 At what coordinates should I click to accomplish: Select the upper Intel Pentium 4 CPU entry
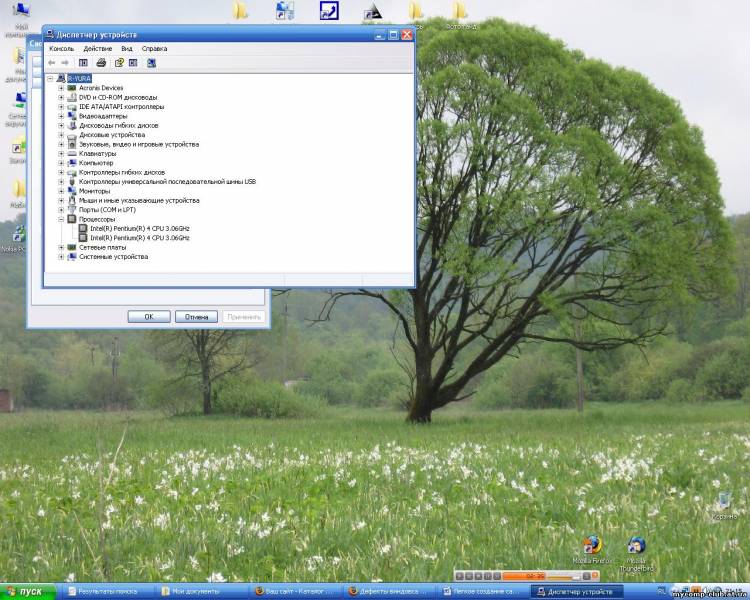(x=140, y=229)
